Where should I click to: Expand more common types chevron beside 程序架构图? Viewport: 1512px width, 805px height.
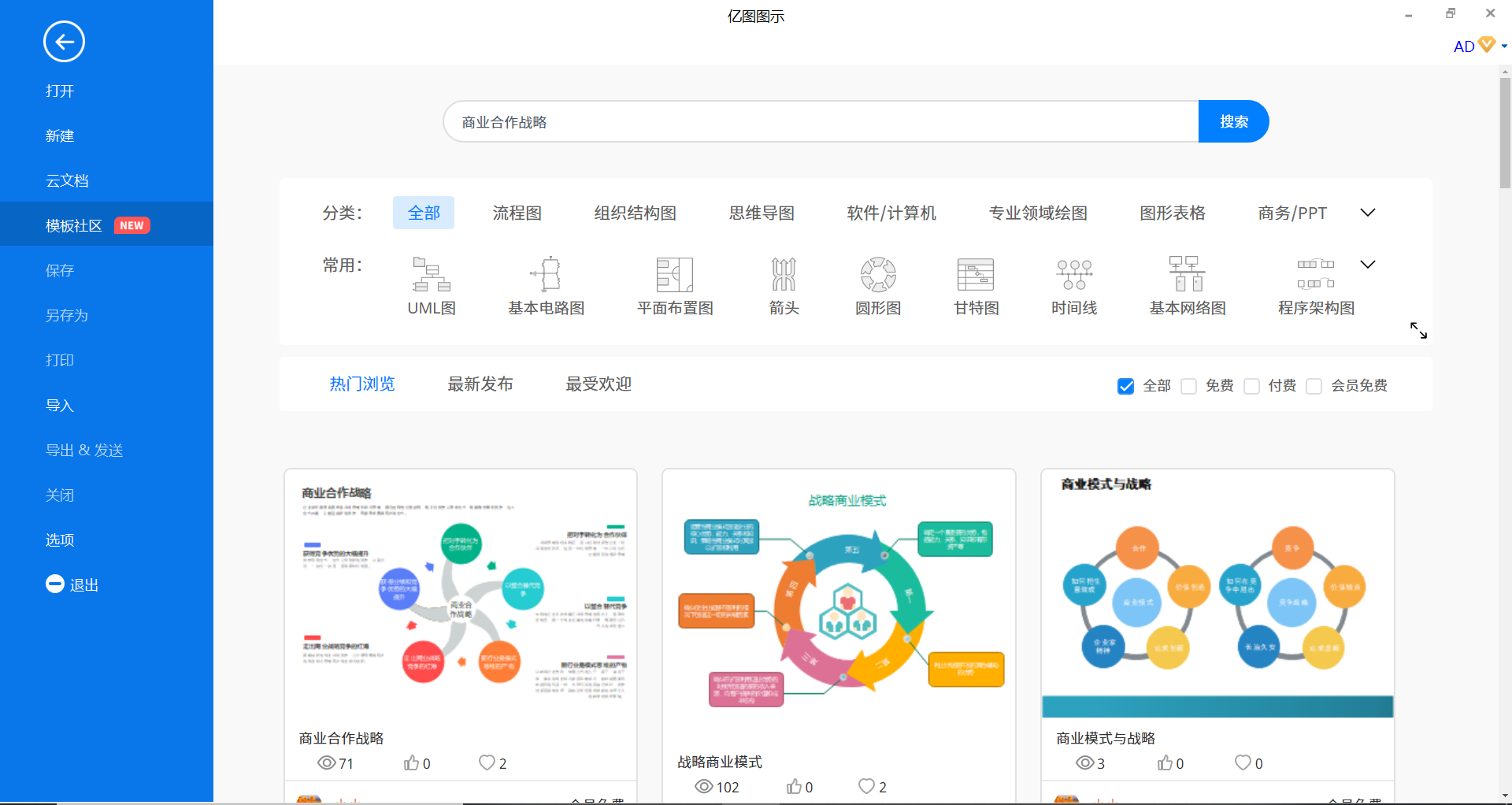(x=1368, y=265)
